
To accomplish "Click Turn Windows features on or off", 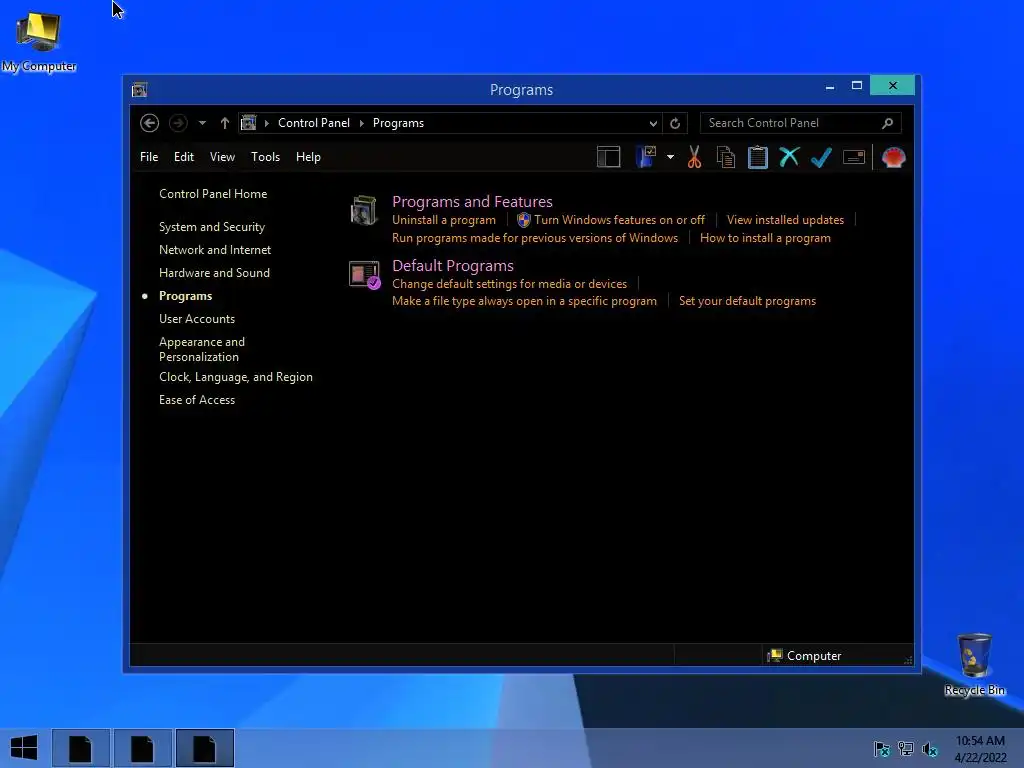I will (619, 220).
